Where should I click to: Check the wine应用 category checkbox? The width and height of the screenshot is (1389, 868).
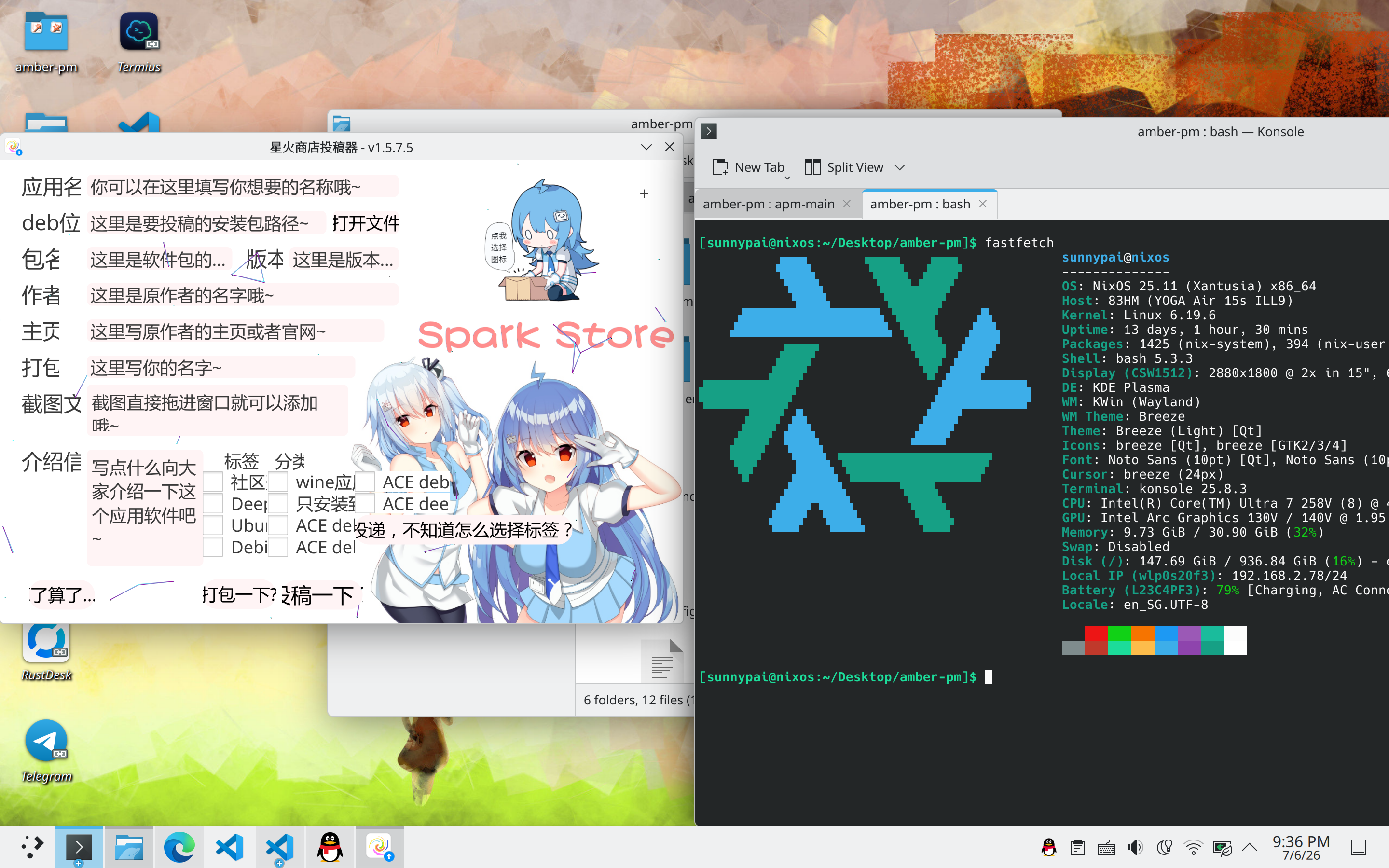click(278, 482)
